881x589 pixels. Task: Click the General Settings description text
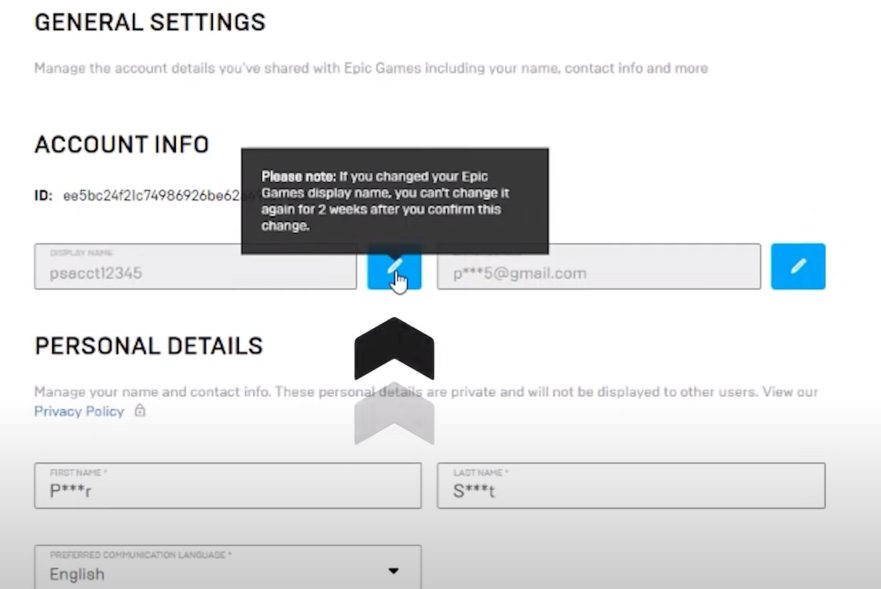point(370,69)
